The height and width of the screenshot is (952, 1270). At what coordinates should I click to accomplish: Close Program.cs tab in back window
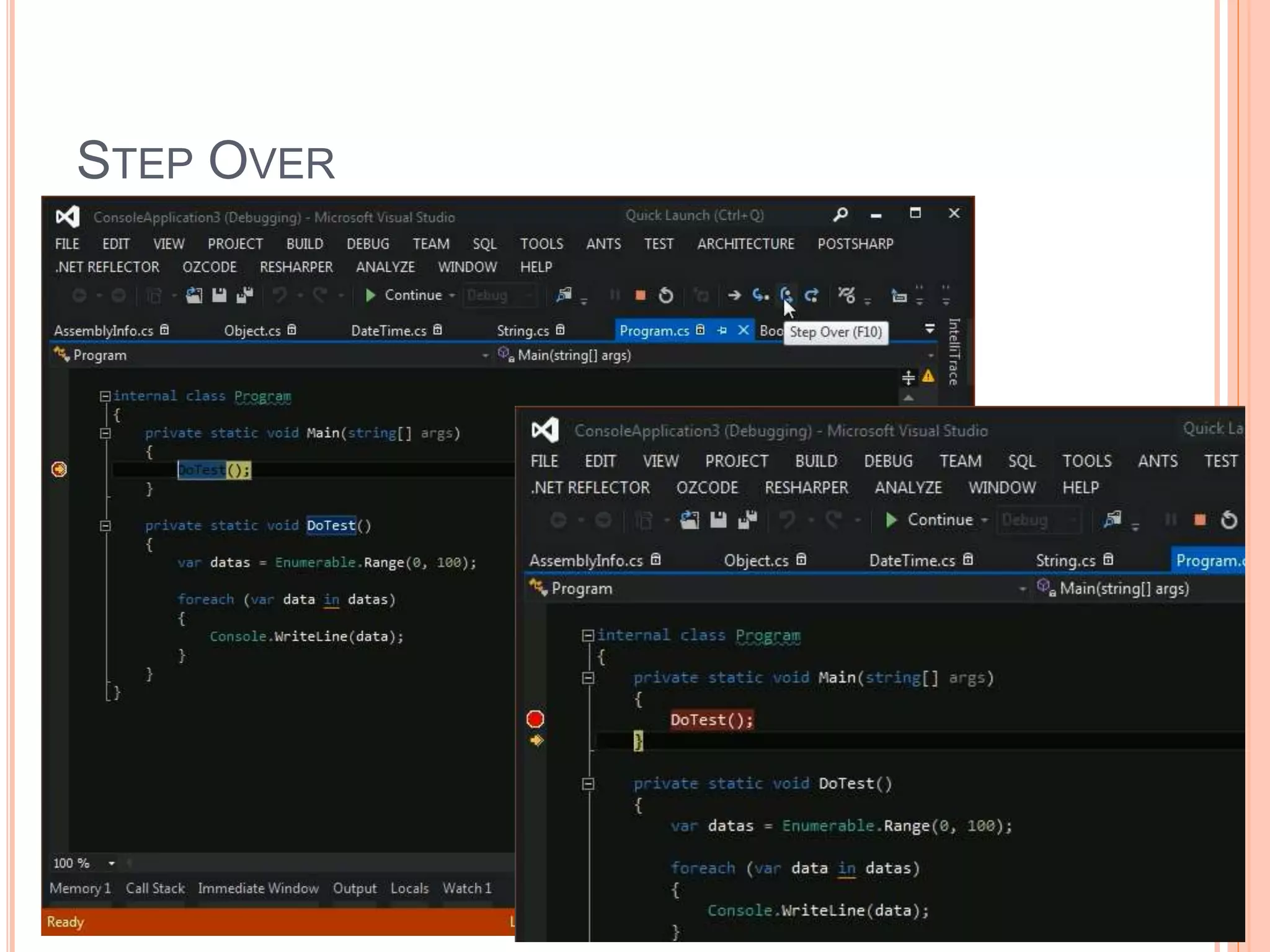point(744,330)
